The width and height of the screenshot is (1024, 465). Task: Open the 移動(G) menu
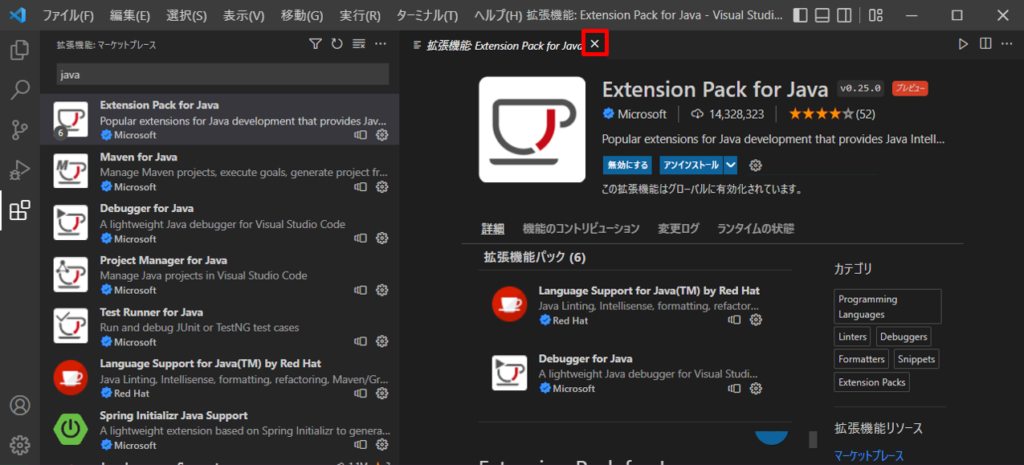coord(302,15)
